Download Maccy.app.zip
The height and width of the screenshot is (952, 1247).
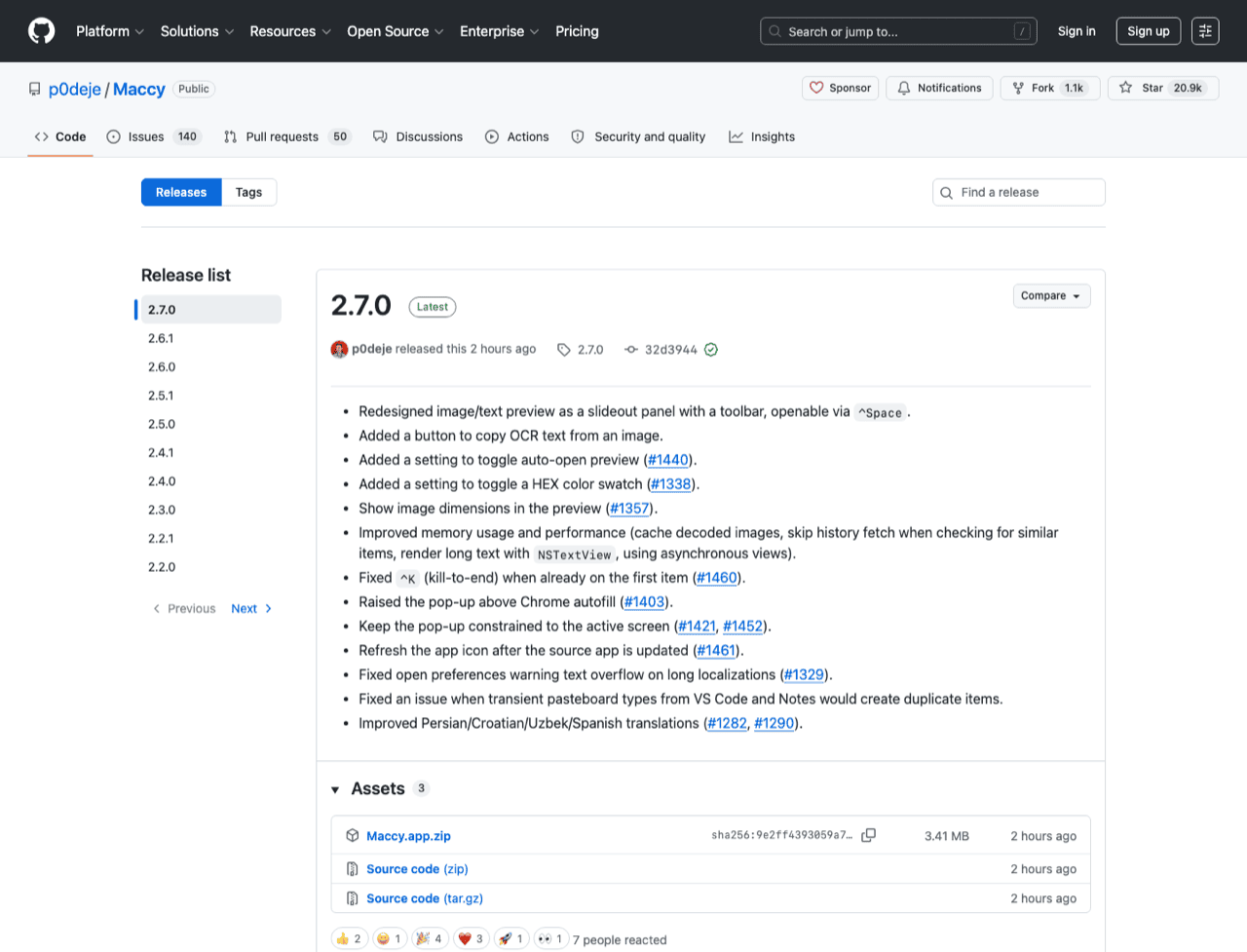(x=408, y=836)
